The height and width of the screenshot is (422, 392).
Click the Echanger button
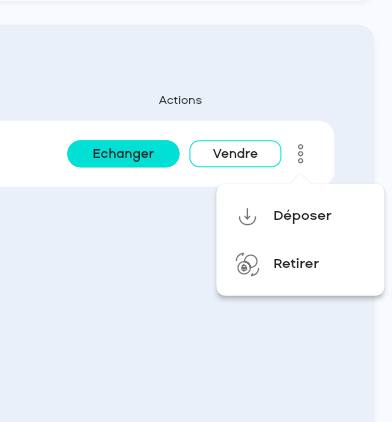pyautogui.click(x=123, y=154)
